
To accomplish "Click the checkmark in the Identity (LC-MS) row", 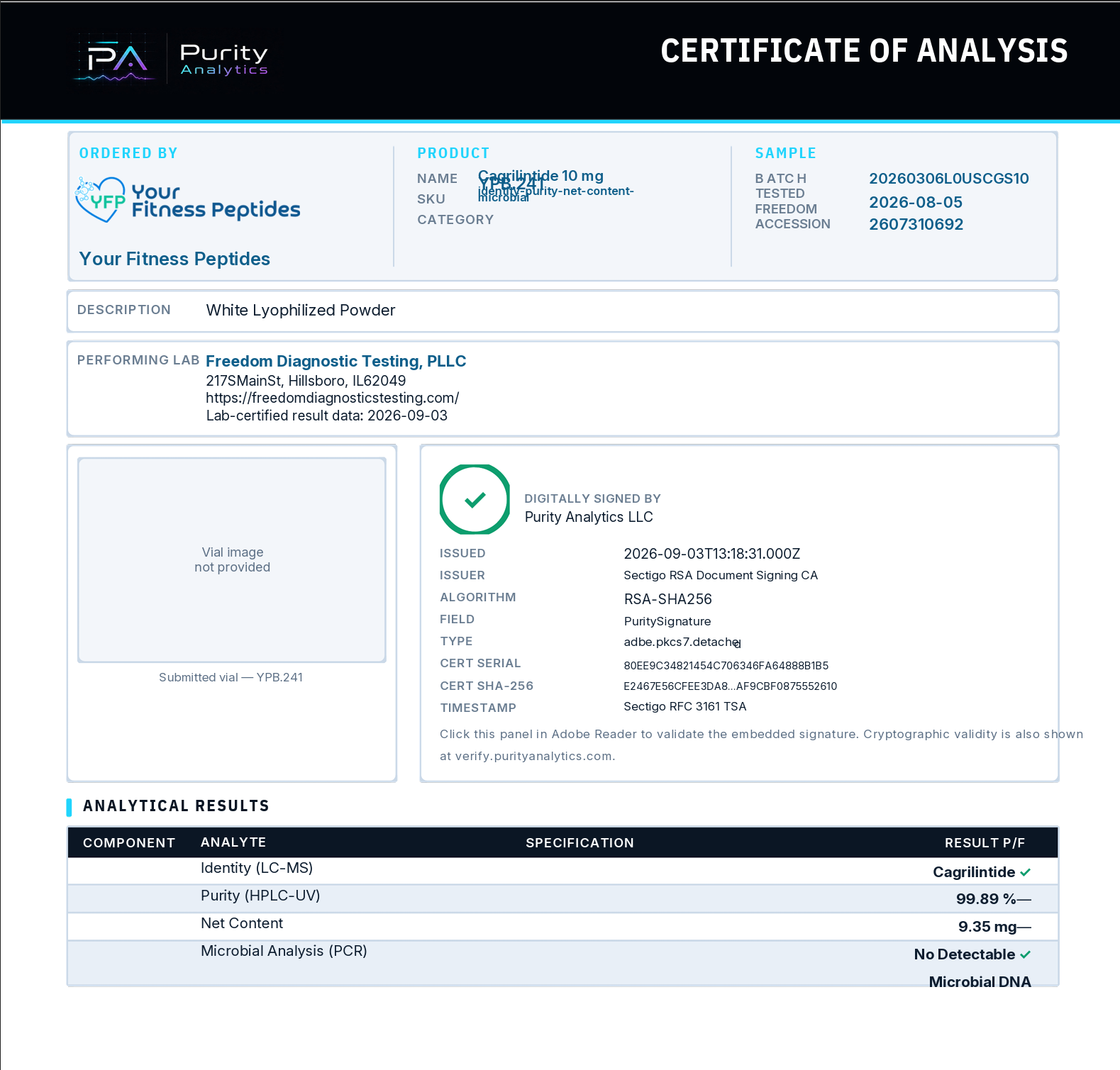I will tap(1025, 872).
